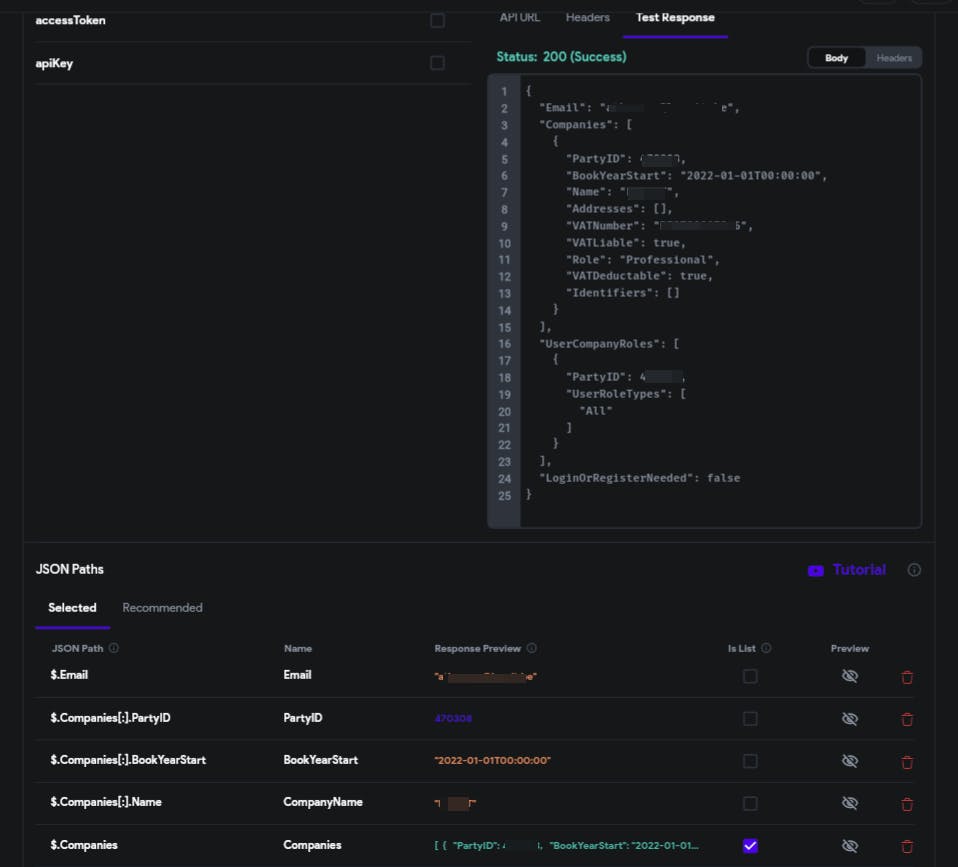Click the info icon next to Is List
The image size is (958, 867).
766,648
